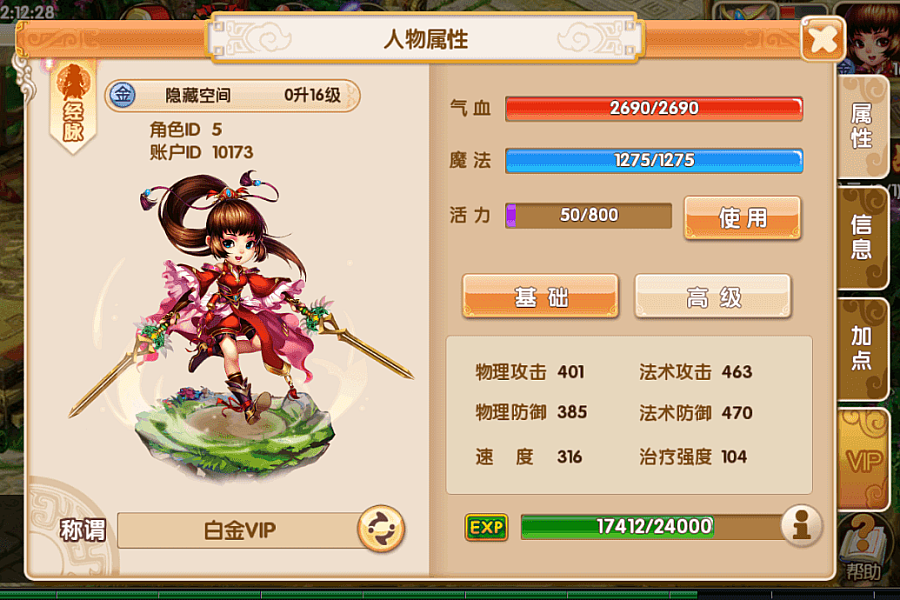900x600 pixels.
Task: Open the 信息 side tab
Action: pos(863,237)
